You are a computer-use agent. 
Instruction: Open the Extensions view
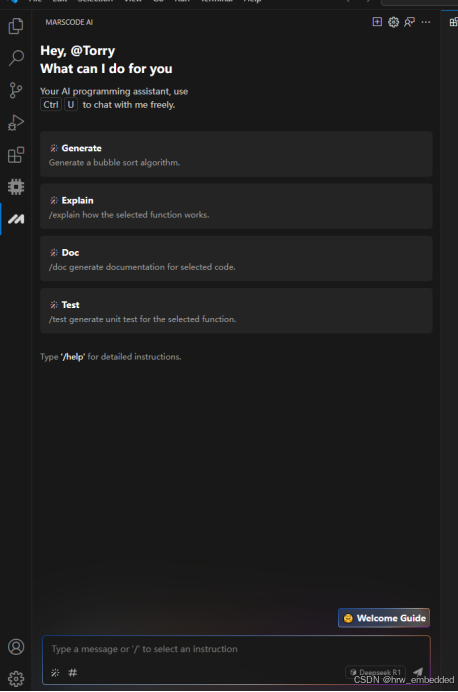coord(16,154)
